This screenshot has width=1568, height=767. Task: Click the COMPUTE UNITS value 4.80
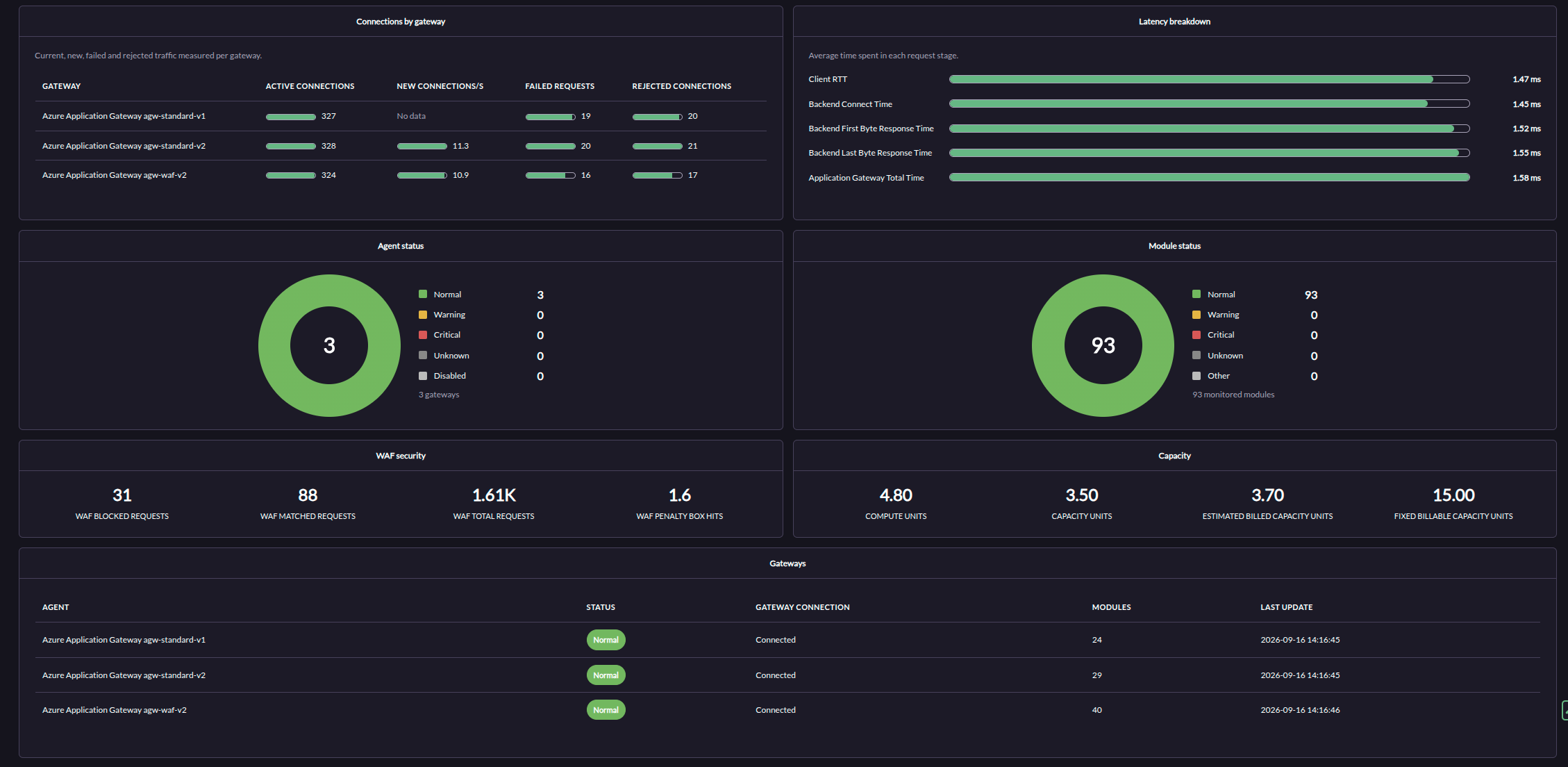[896, 495]
